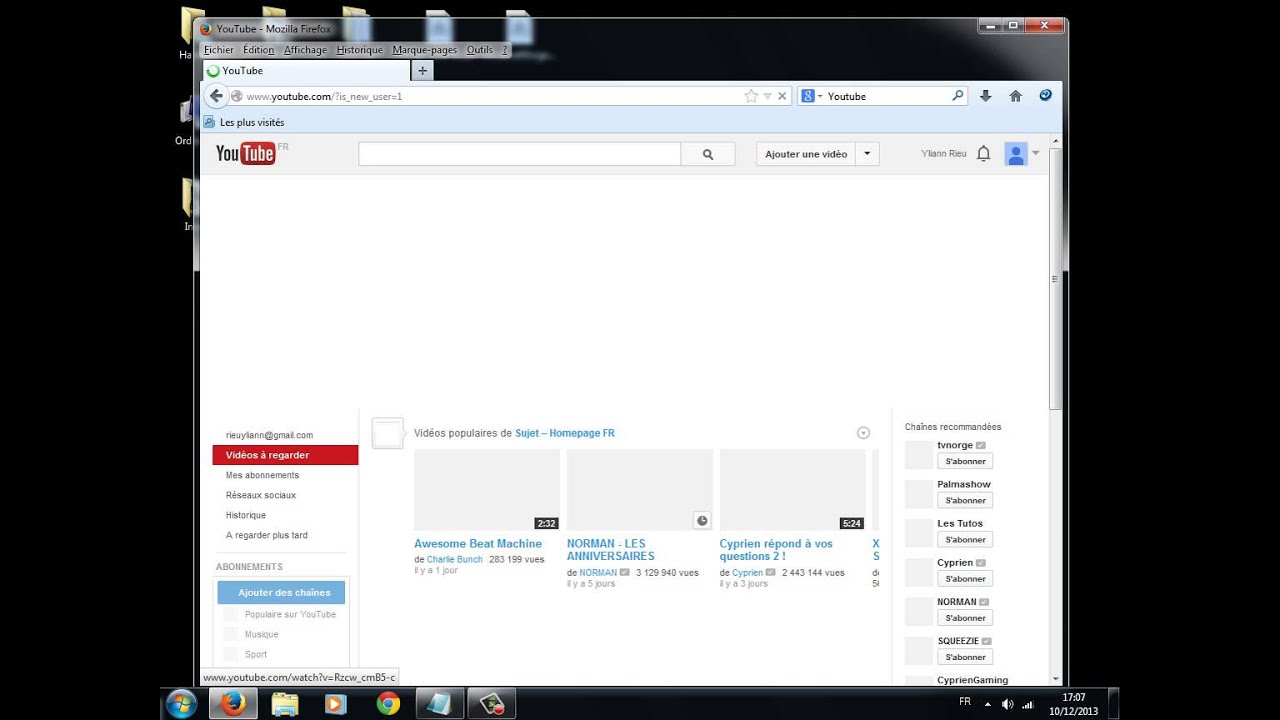Viewport: 1280px width, 720px height.
Task: Click the Firefox back arrow button
Action: click(216, 96)
